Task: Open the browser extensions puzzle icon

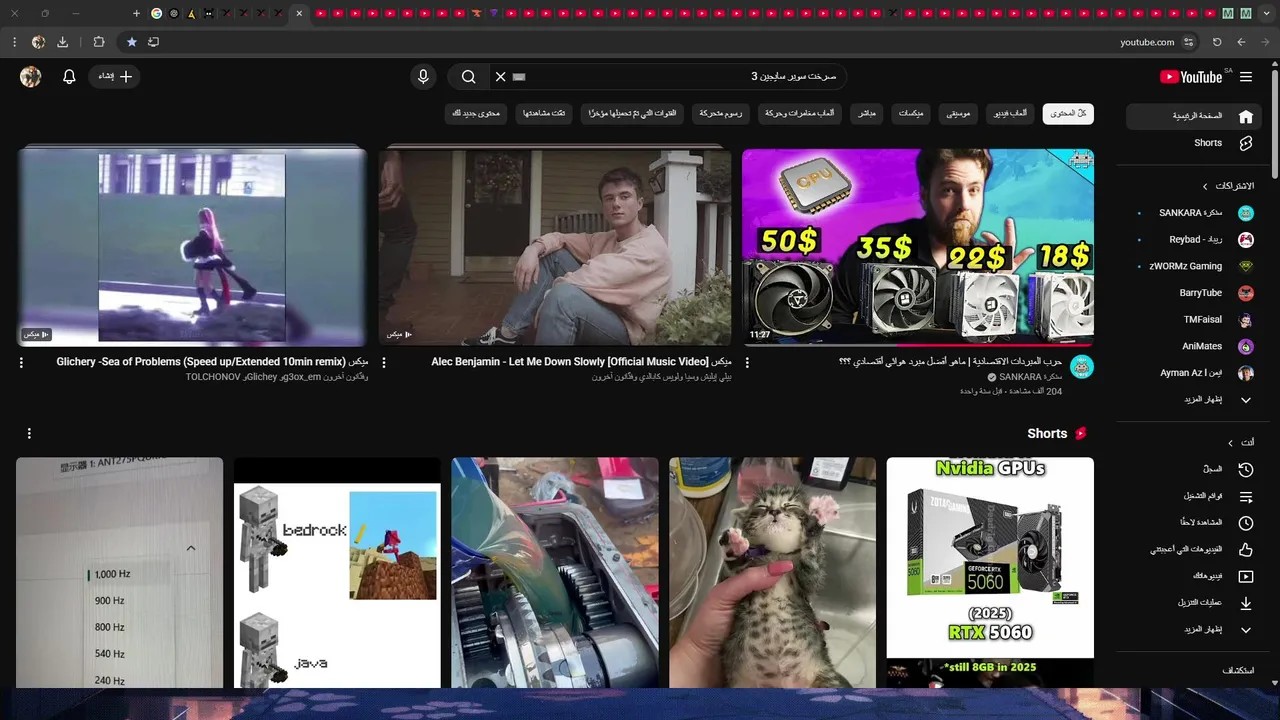Action: point(98,42)
